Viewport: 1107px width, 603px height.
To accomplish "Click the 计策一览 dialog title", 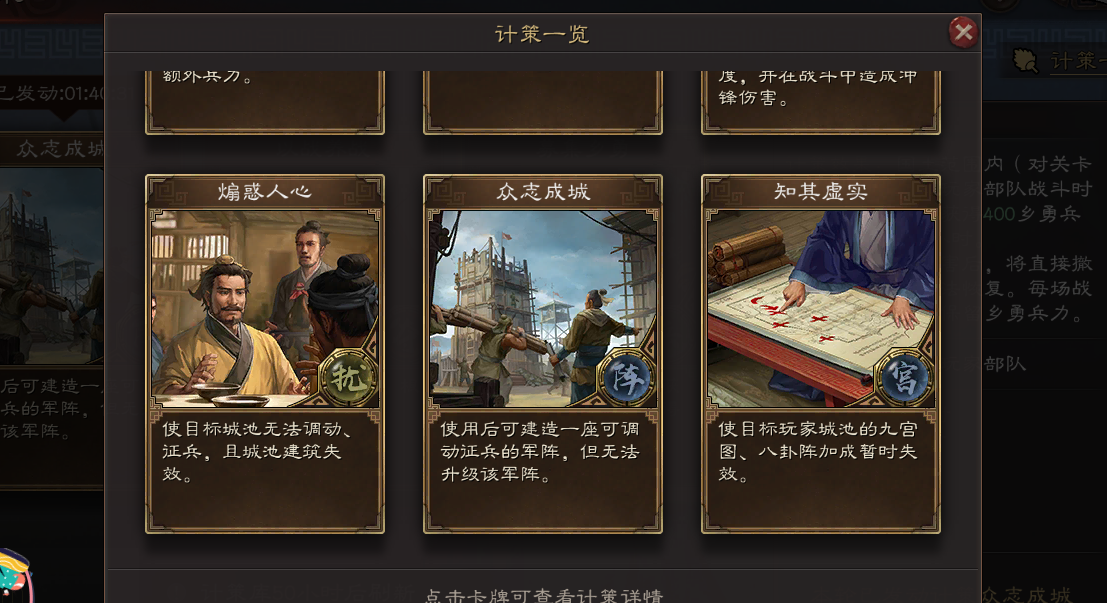I will click(x=542, y=34).
